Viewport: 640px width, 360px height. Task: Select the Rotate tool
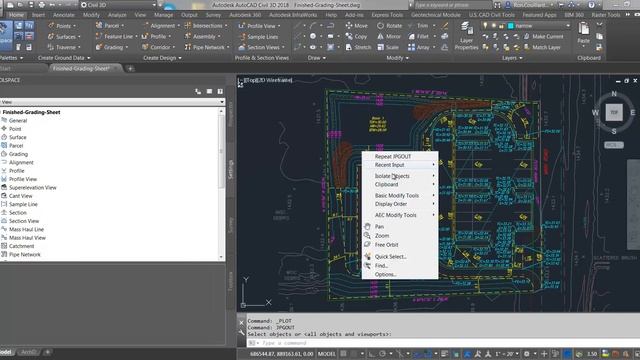click(390, 26)
